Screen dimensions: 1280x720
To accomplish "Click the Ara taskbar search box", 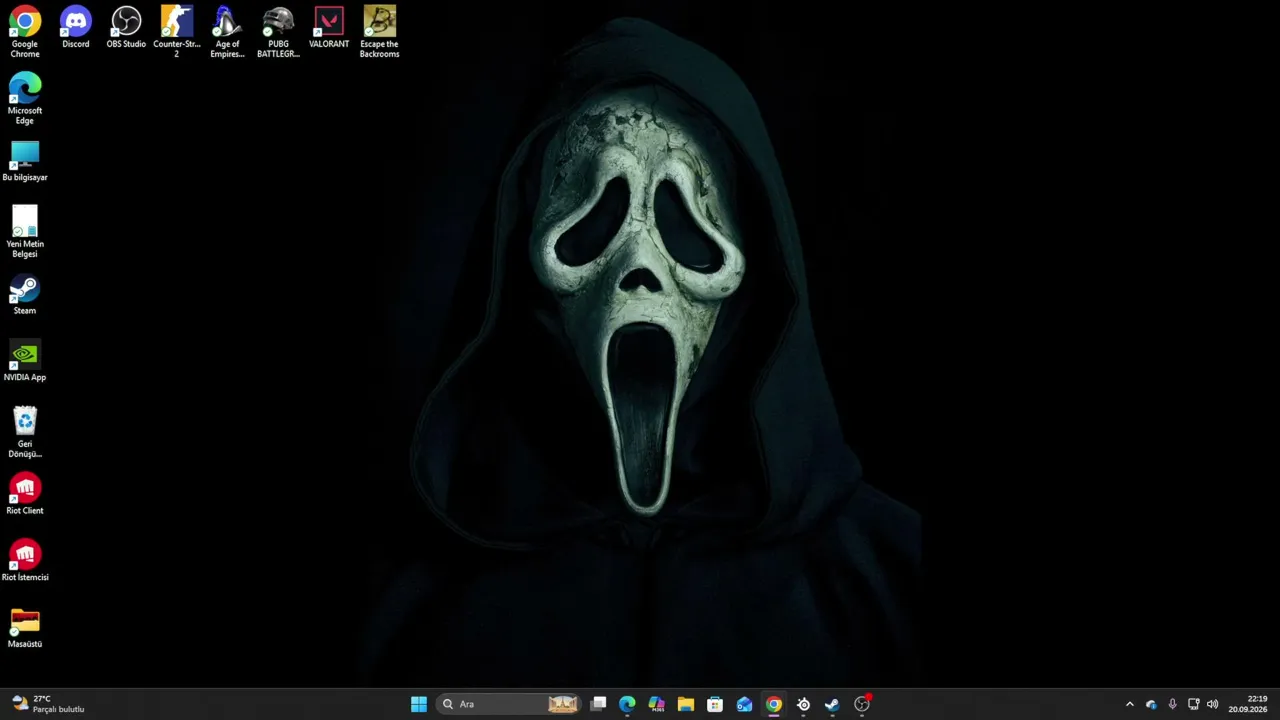I will click(509, 704).
